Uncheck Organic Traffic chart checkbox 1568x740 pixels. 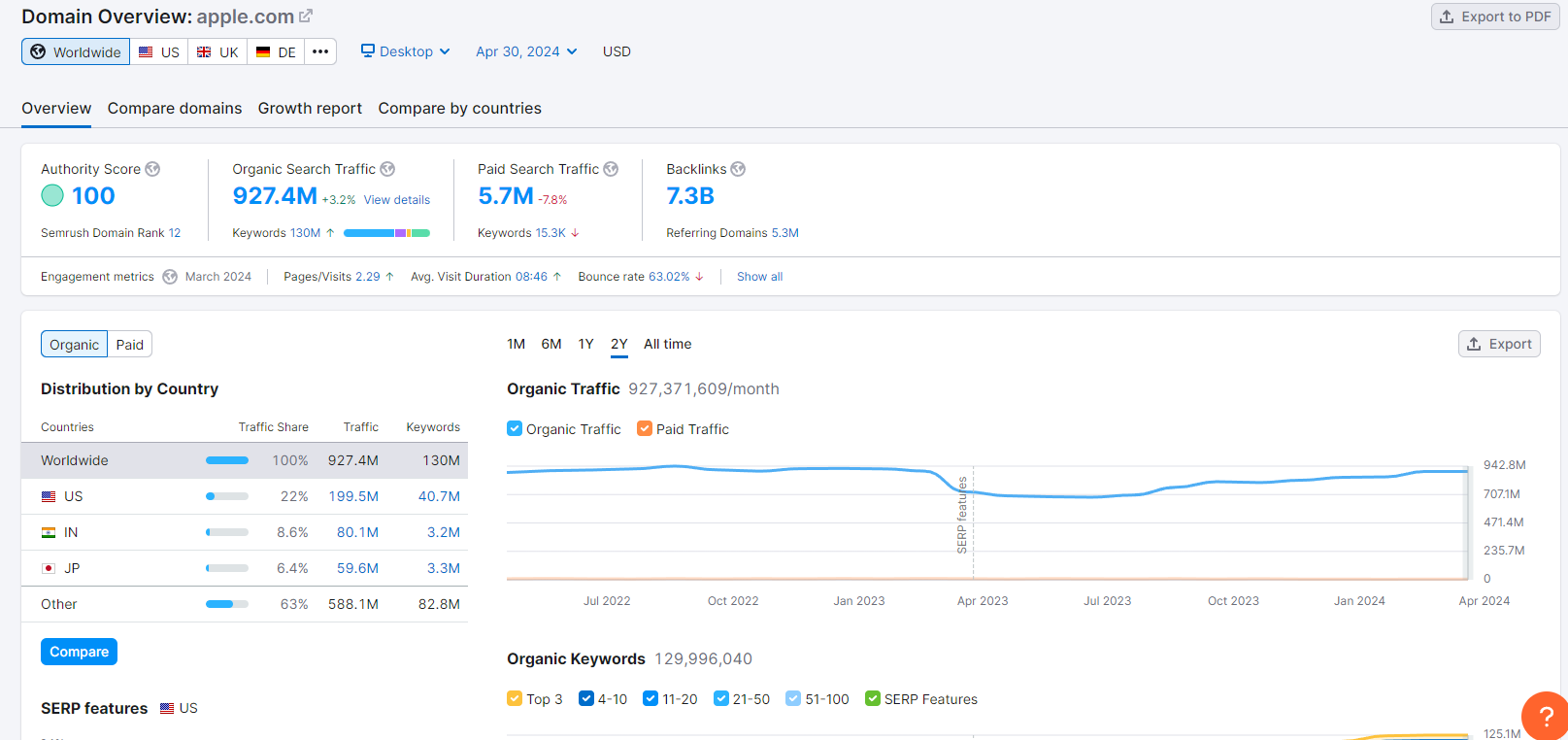pyautogui.click(x=515, y=428)
